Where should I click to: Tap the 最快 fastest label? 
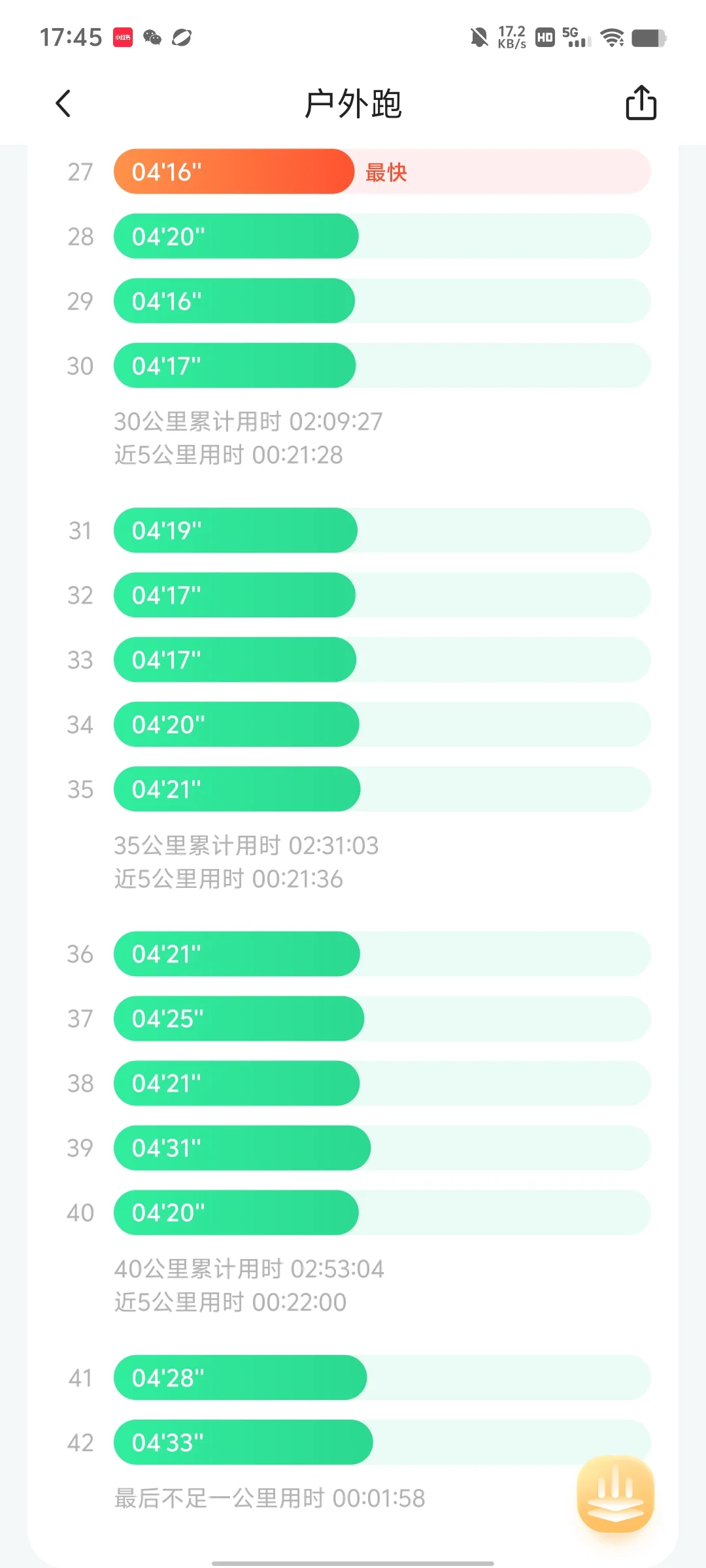tap(386, 172)
